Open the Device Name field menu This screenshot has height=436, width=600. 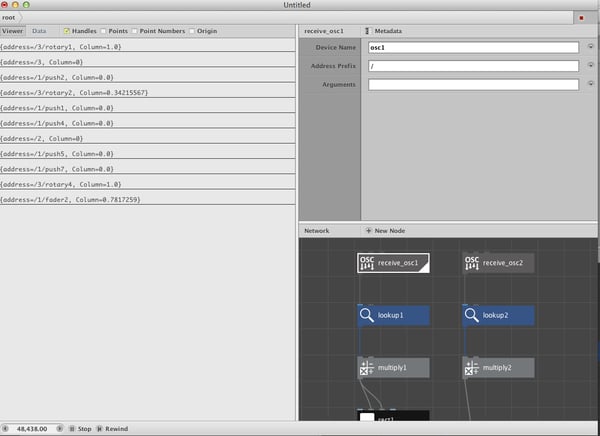590,46
